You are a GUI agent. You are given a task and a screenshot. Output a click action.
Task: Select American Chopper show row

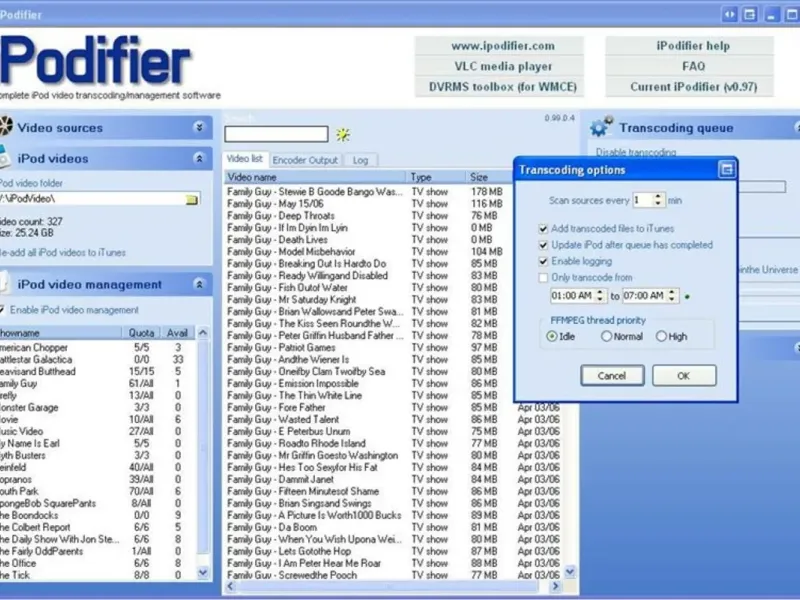coord(97,347)
